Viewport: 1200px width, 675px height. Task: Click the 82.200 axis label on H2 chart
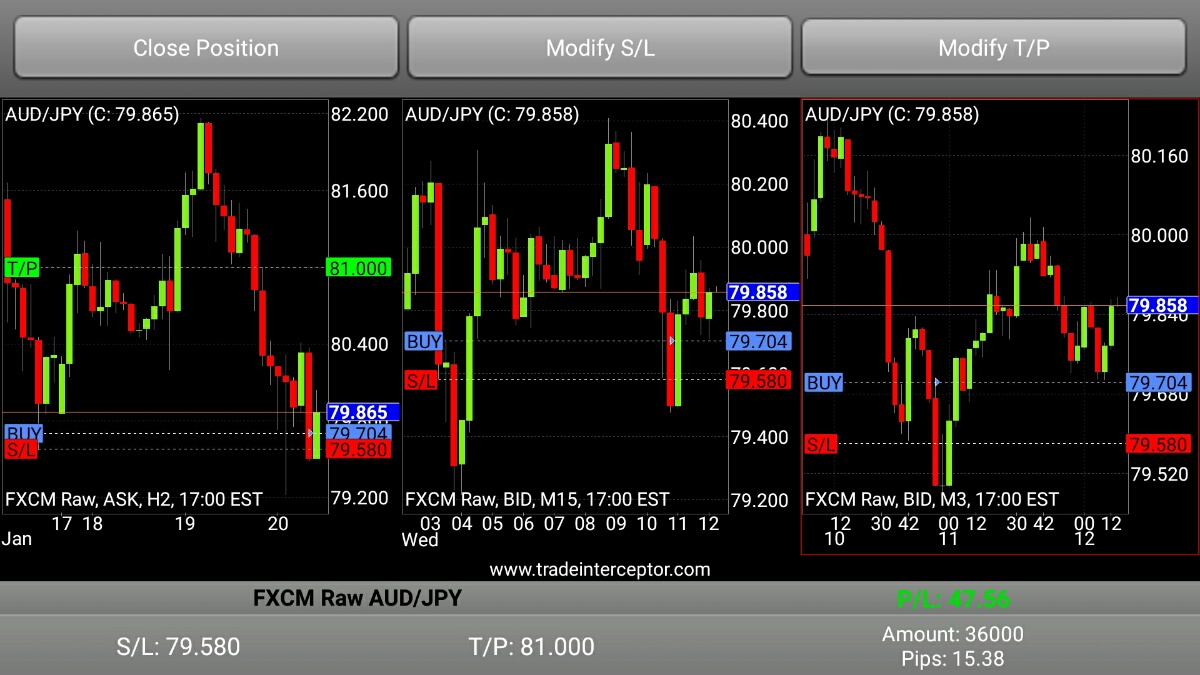coord(359,115)
